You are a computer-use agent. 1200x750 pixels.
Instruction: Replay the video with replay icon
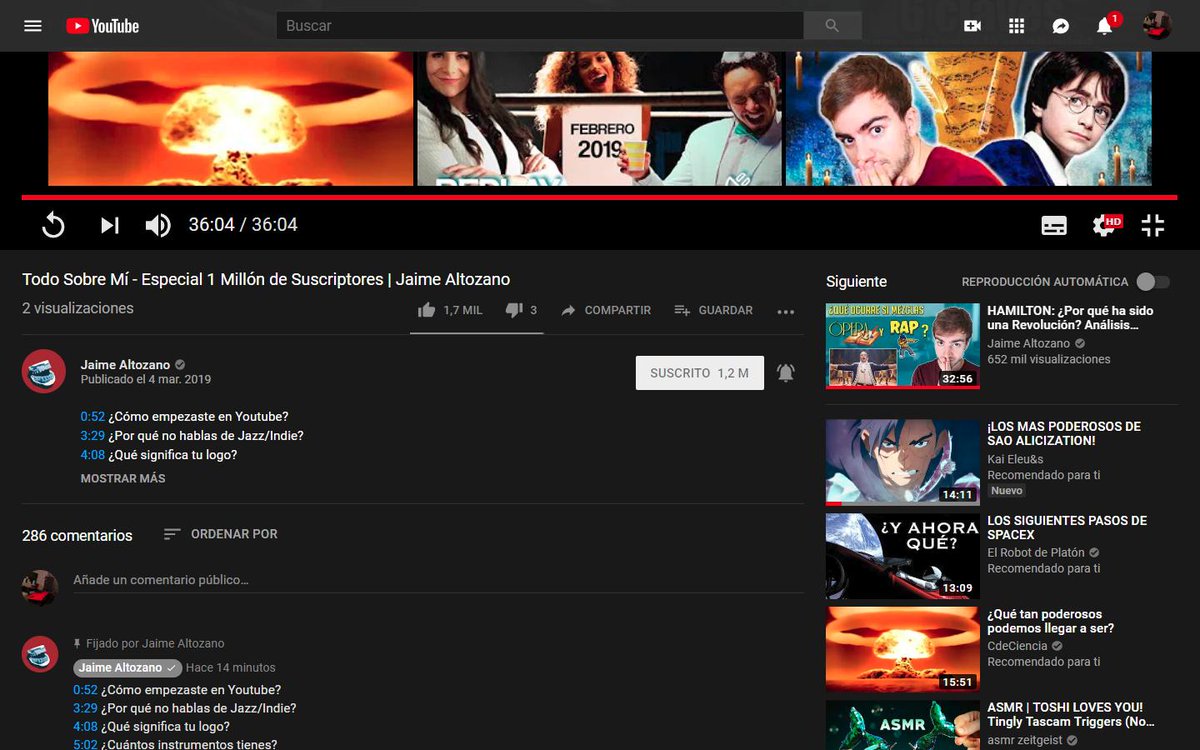(x=53, y=225)
